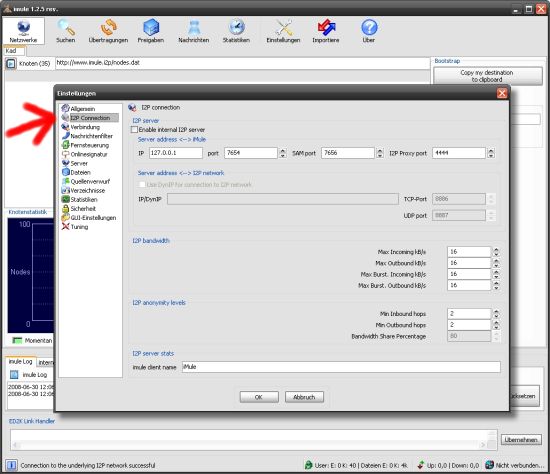
Task: Switch to the Kad tab
Action: [14, 51]
